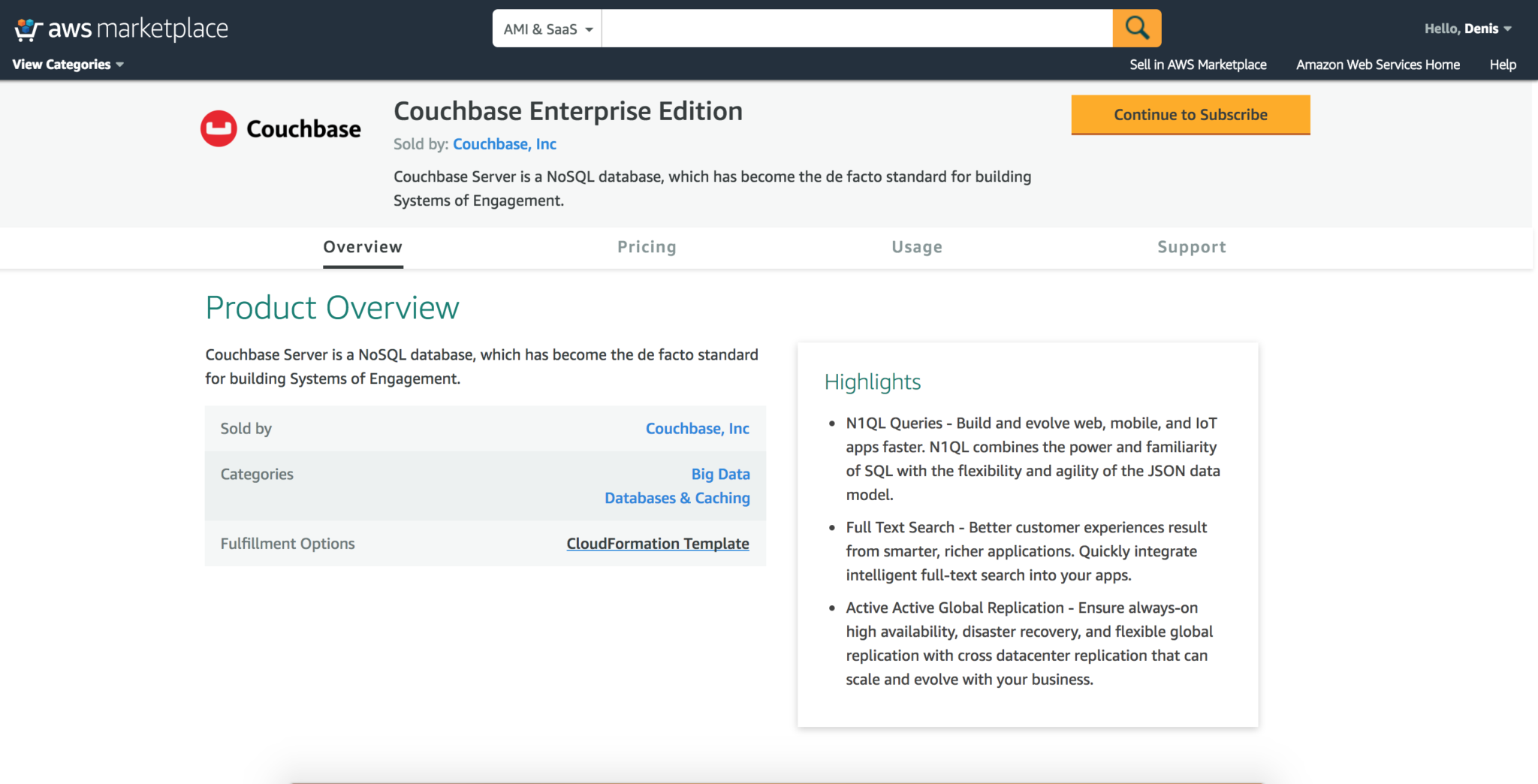Open the Couchbase, Inc seller link
This screenshot has width=1538, height=784.
(504, 143)
